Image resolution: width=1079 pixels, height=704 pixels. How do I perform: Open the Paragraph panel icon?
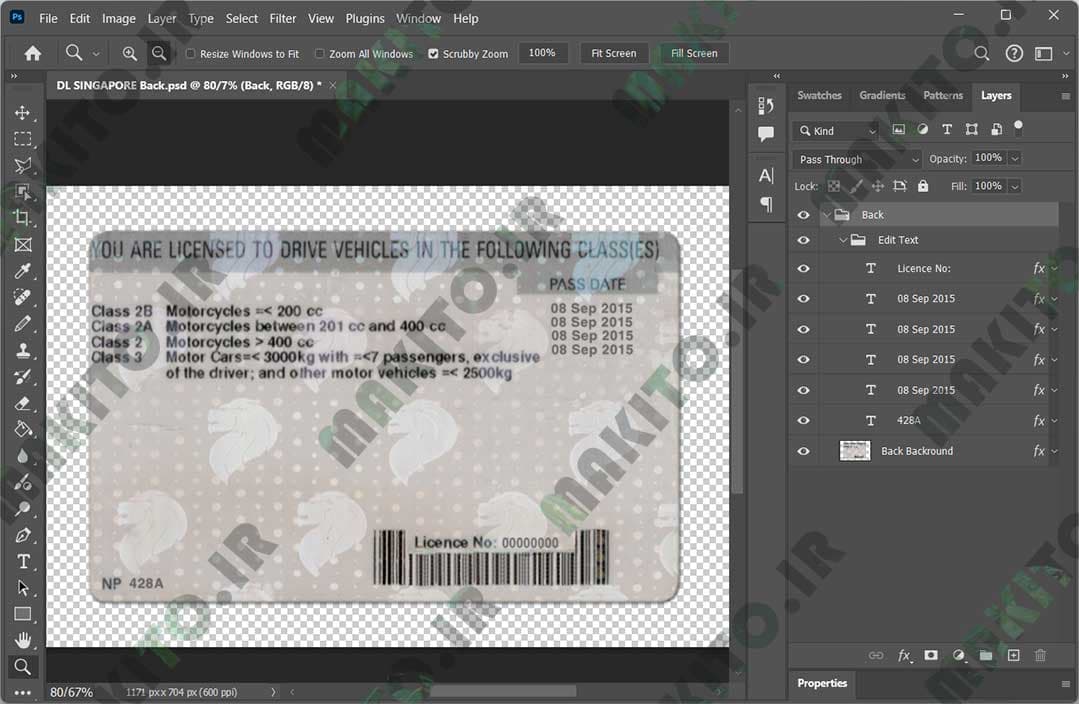pos(766,204)
